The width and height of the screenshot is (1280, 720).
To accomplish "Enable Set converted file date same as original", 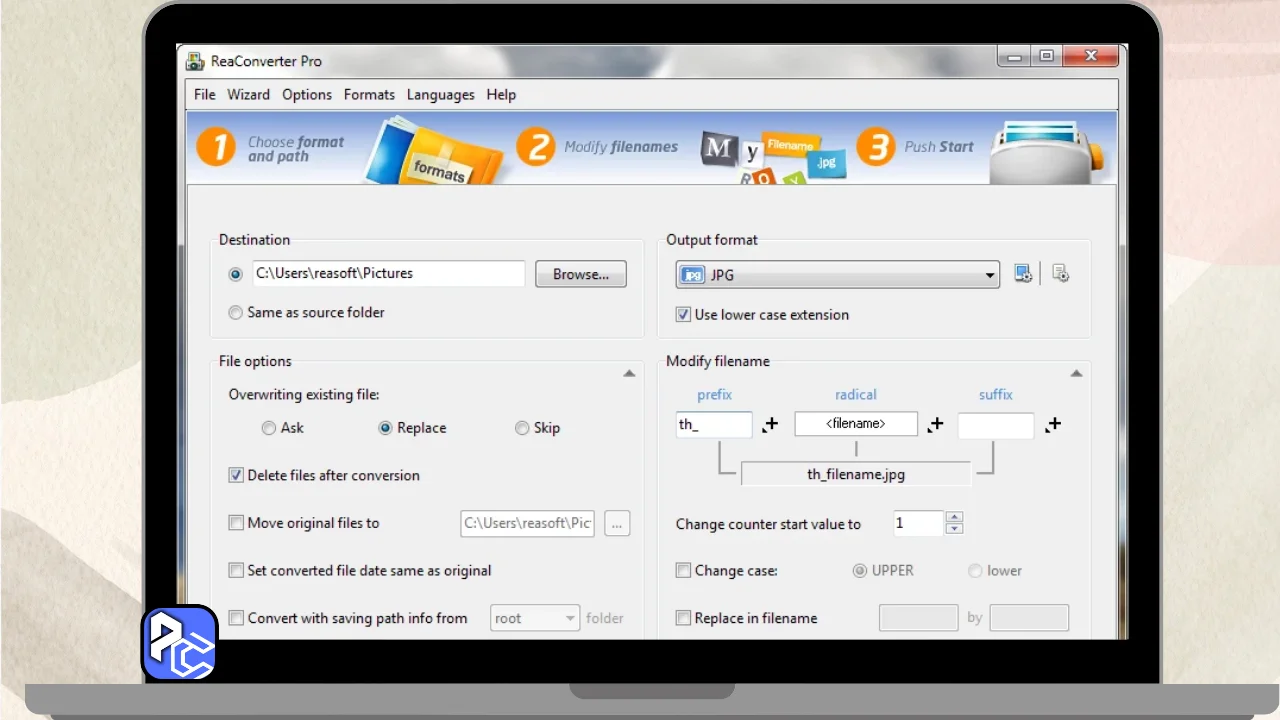I will 236,571.
